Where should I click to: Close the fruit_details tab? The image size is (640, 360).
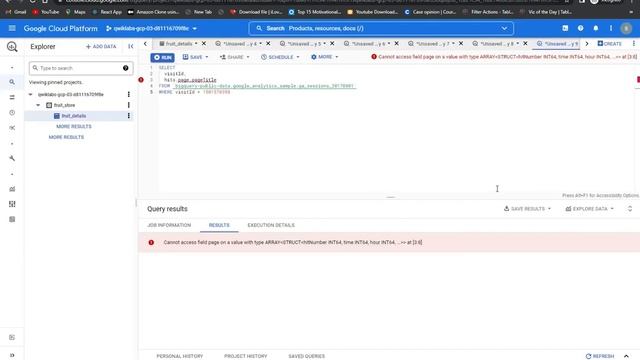point(204,44)
